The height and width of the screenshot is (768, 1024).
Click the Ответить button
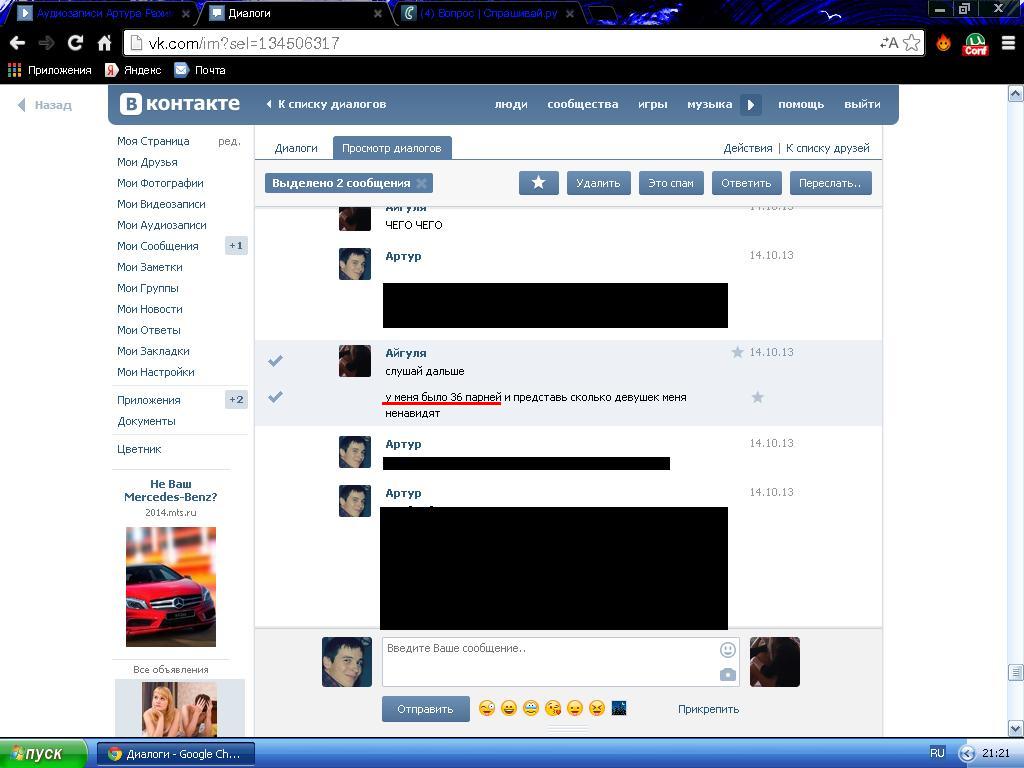coord(746,183)
